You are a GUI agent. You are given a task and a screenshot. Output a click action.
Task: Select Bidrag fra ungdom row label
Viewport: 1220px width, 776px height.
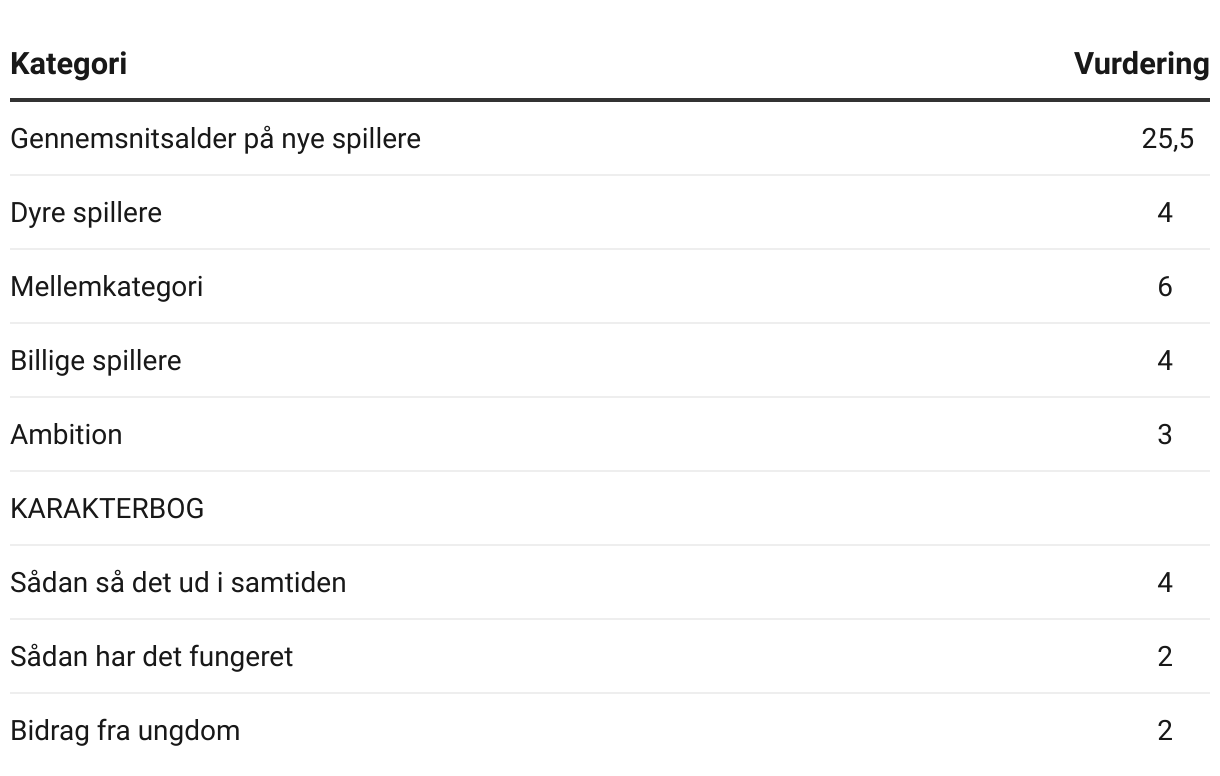pyautogui.click(x=125, y=731)
